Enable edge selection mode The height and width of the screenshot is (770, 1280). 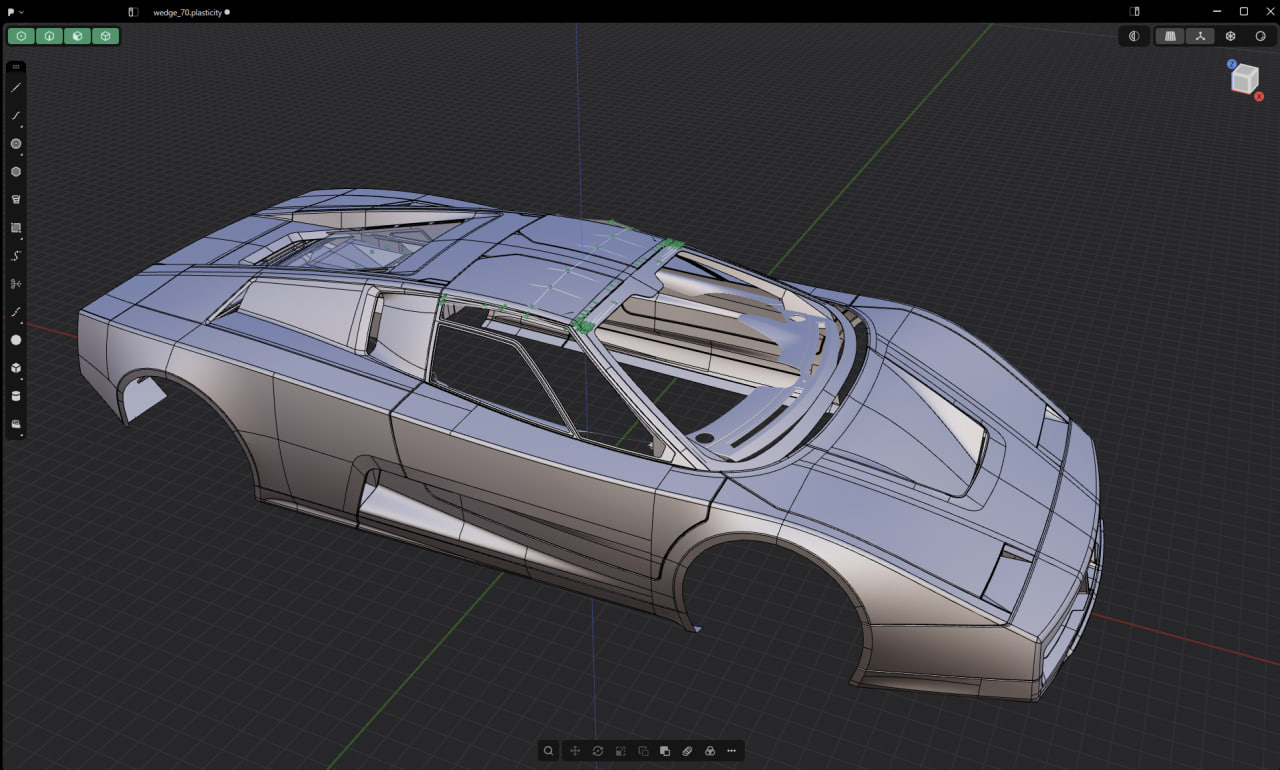[x=49, y=36]
